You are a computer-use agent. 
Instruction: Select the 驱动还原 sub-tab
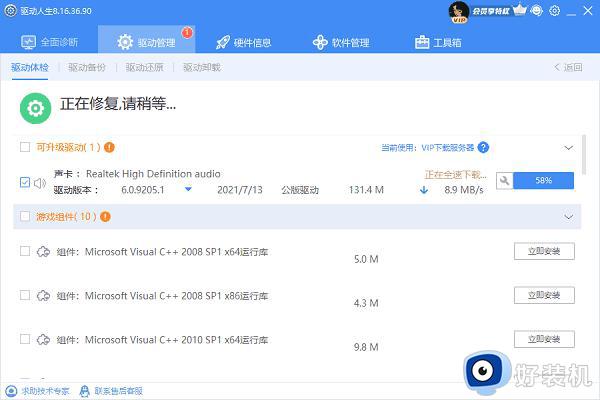145,67
